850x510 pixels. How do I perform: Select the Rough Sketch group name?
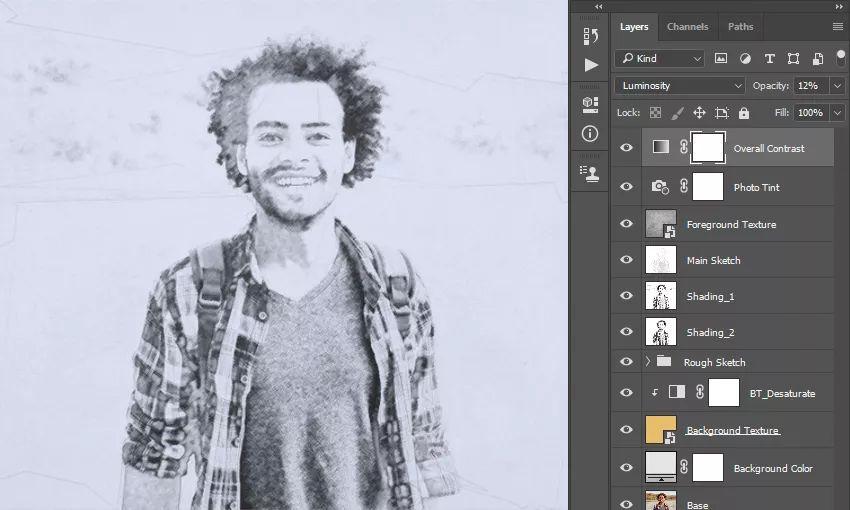714,362
